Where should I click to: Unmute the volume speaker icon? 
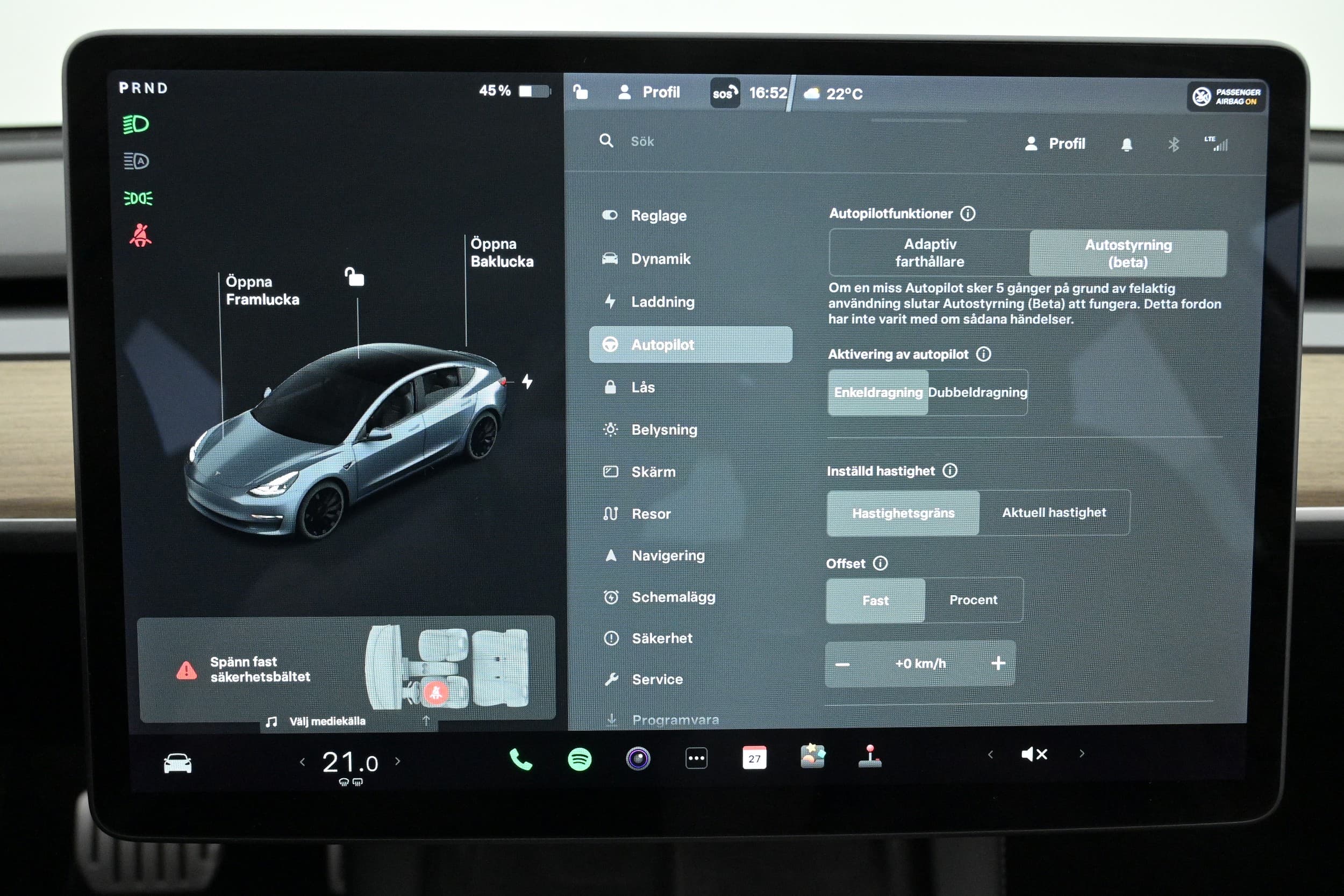(1034, 754)
